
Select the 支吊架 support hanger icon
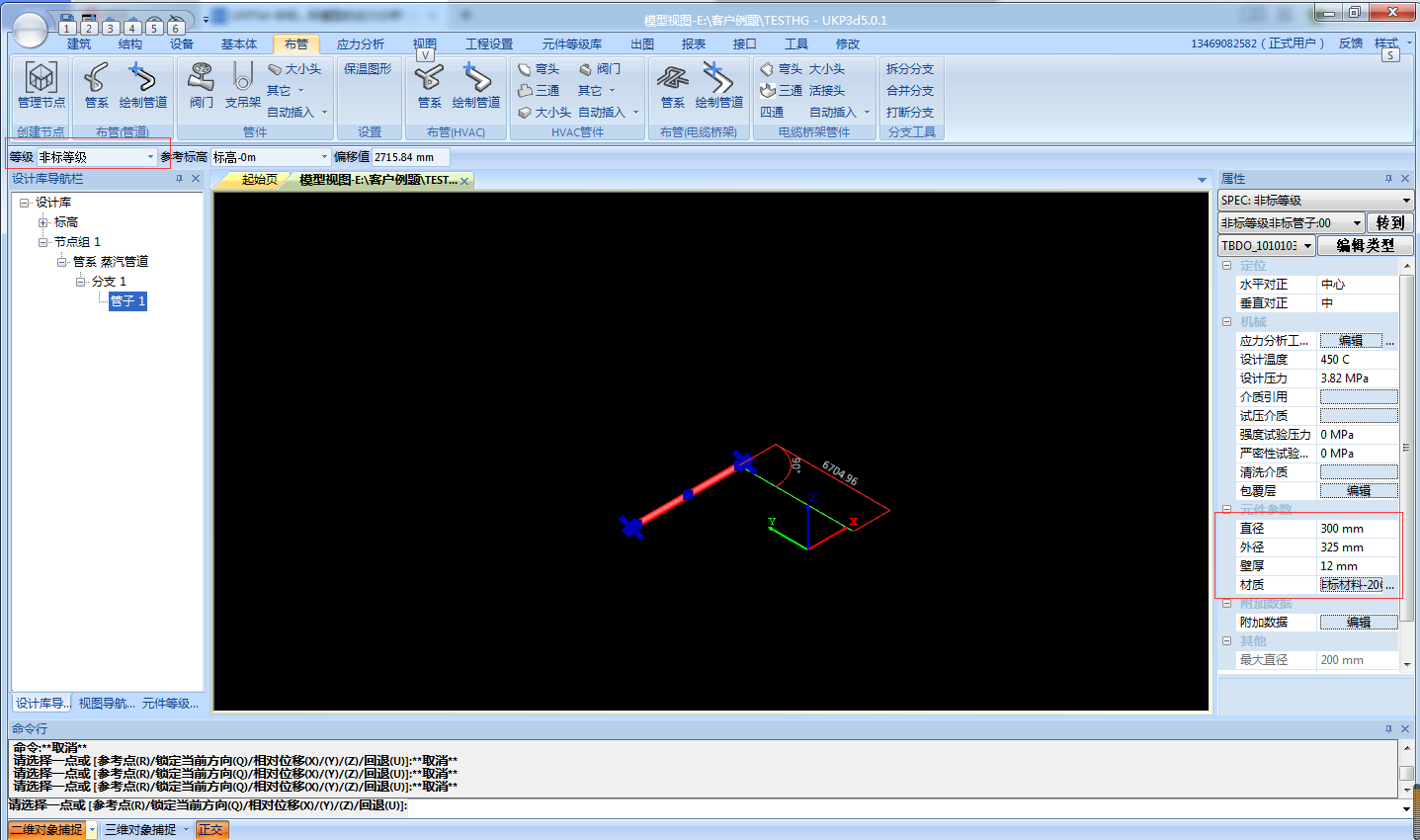tap(242, 77)
